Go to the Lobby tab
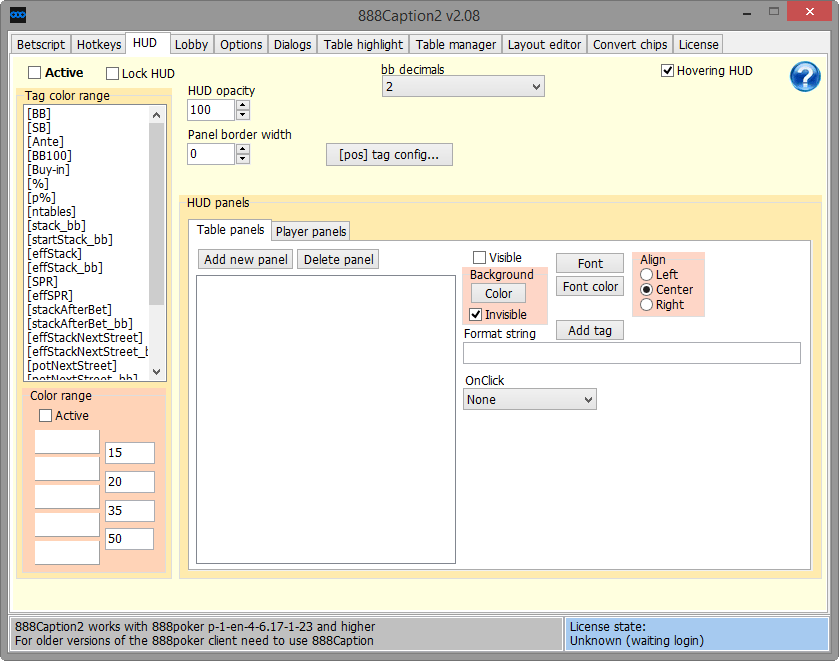Viewport: 839px width, 661px height. [192, 44]
